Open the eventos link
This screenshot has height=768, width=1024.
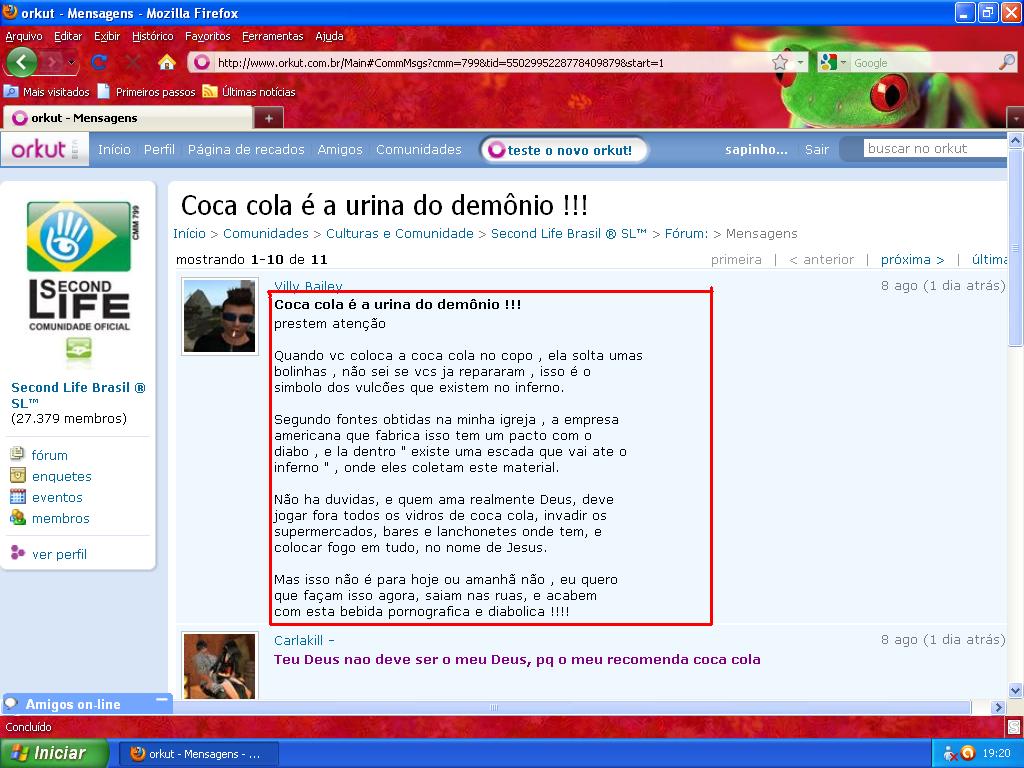tap(57, 498)
